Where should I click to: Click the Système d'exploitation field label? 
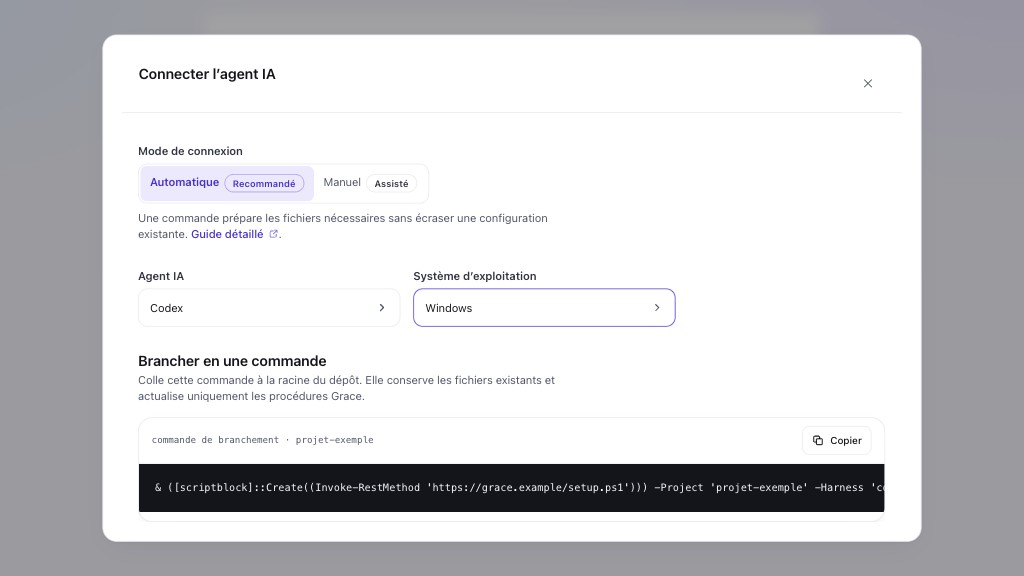click(x=475, y=276)
